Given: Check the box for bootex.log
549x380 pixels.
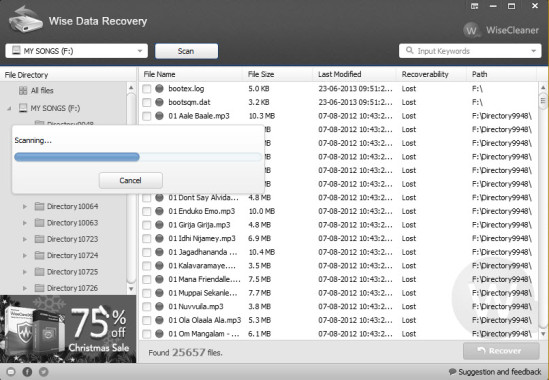Looking at the screenshot, I should (147, 89).
